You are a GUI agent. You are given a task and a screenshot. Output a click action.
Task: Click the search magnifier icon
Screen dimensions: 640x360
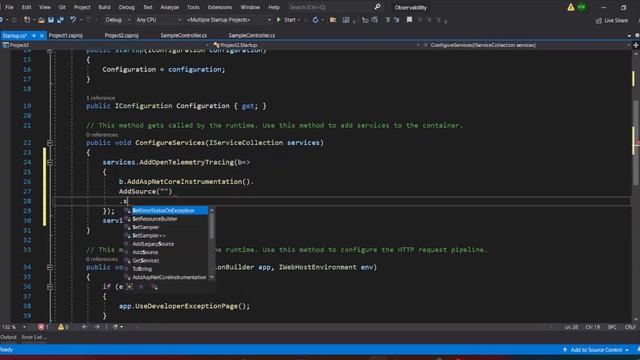point(377,7)
